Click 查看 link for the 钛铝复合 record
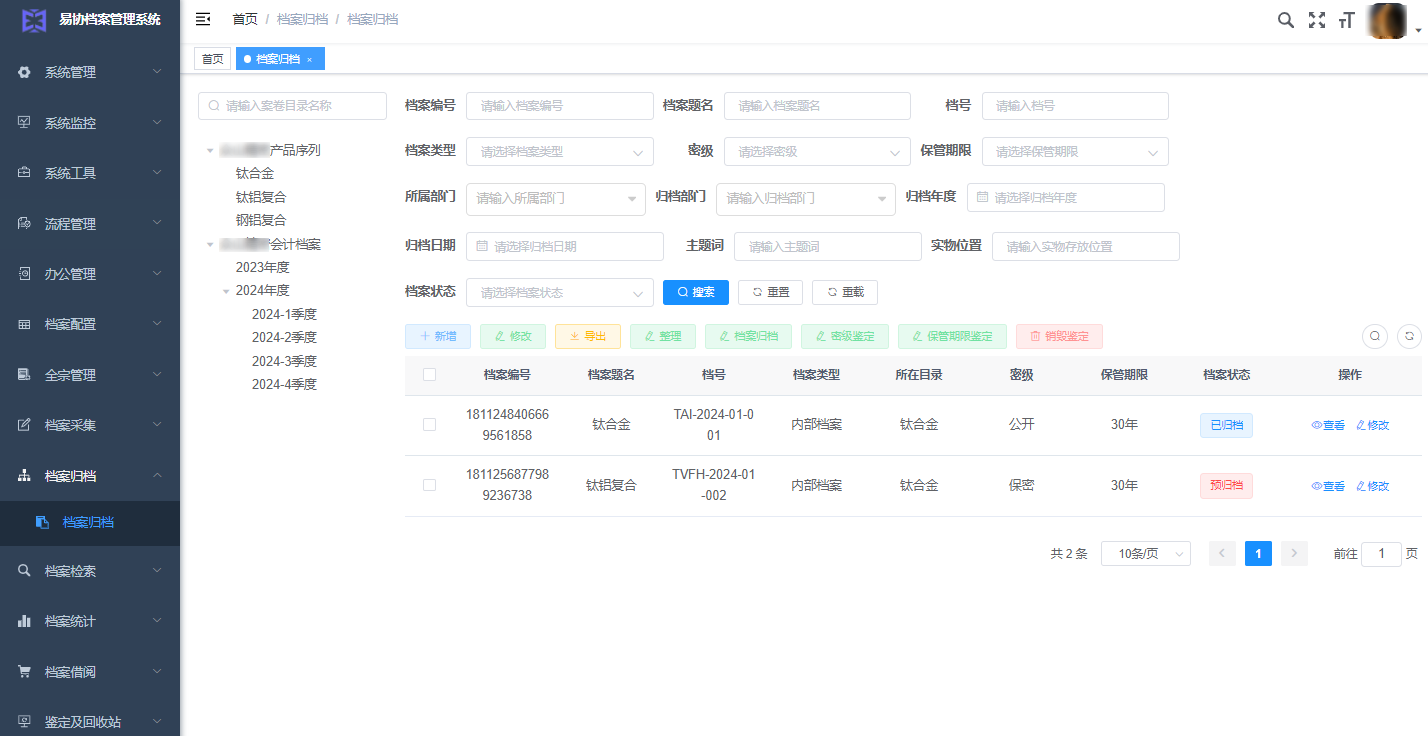 click(x=1328, y=486)
